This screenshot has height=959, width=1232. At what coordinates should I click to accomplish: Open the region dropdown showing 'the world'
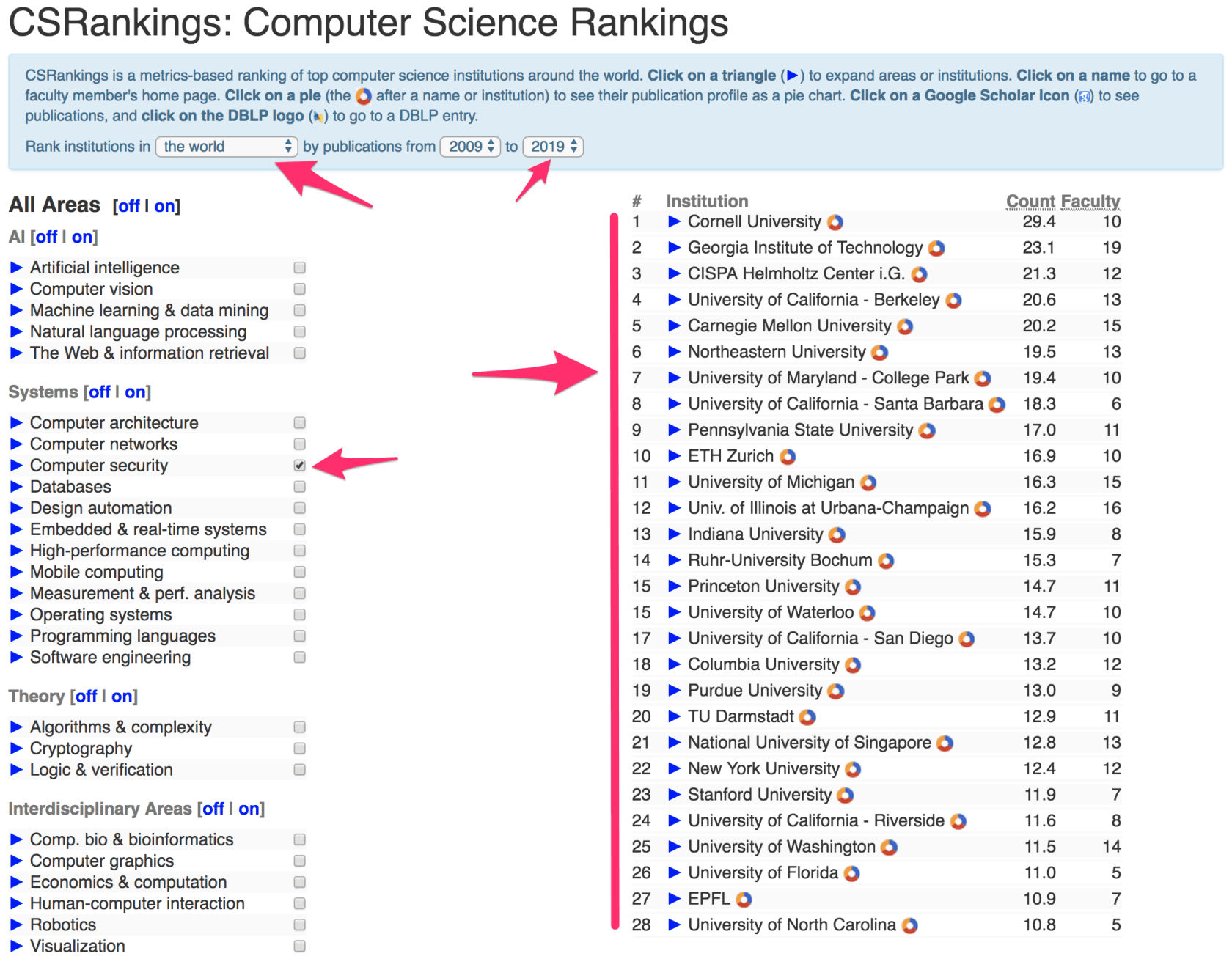point(227,147)
